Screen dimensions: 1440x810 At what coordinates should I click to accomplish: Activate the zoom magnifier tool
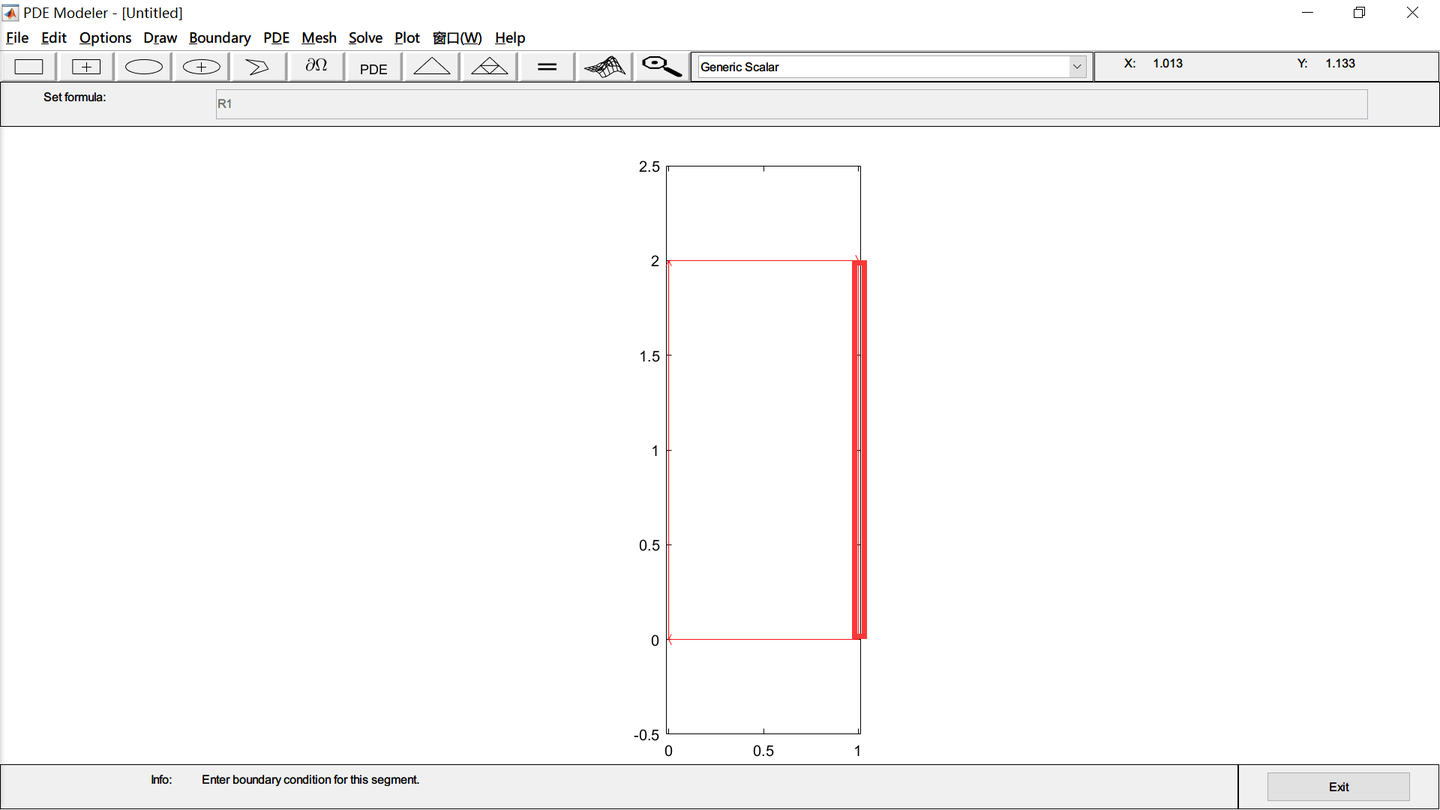660,66
